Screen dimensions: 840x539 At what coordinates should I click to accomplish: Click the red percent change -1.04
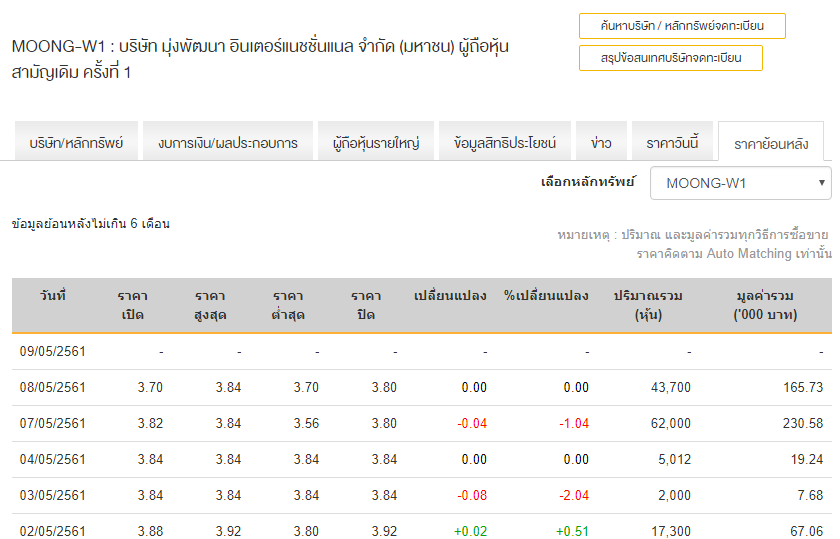(574, 423)
